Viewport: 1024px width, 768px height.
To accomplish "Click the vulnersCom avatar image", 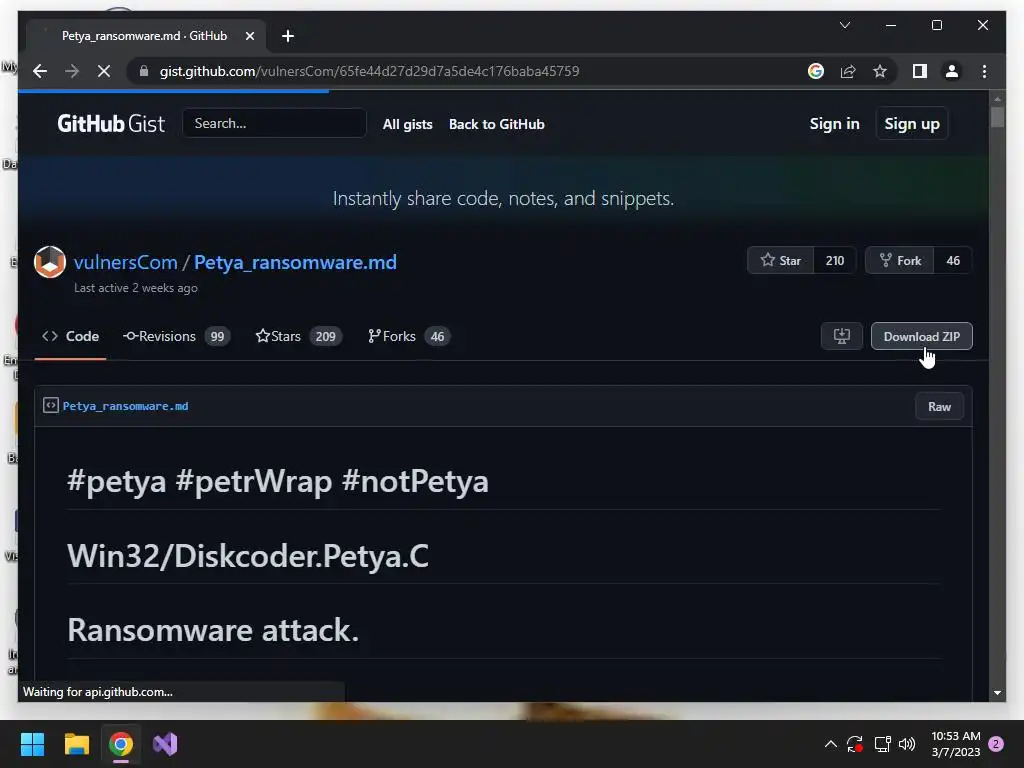I will click(50, 262).
